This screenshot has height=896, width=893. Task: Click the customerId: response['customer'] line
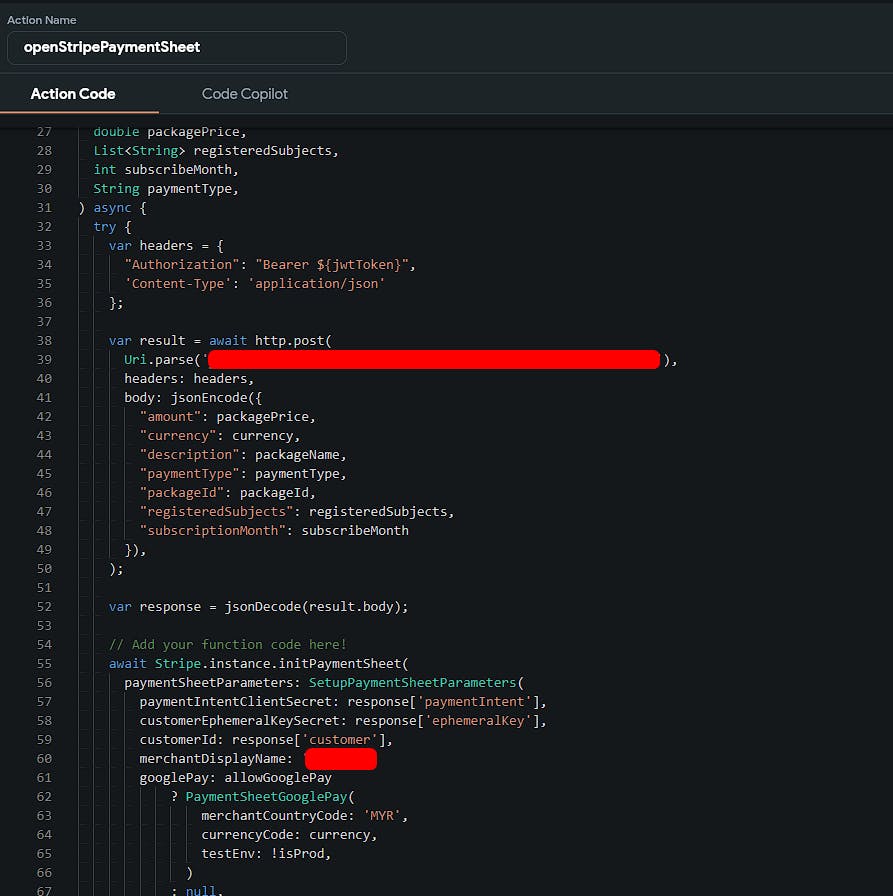pyautogui.click(x=265, y=740)
